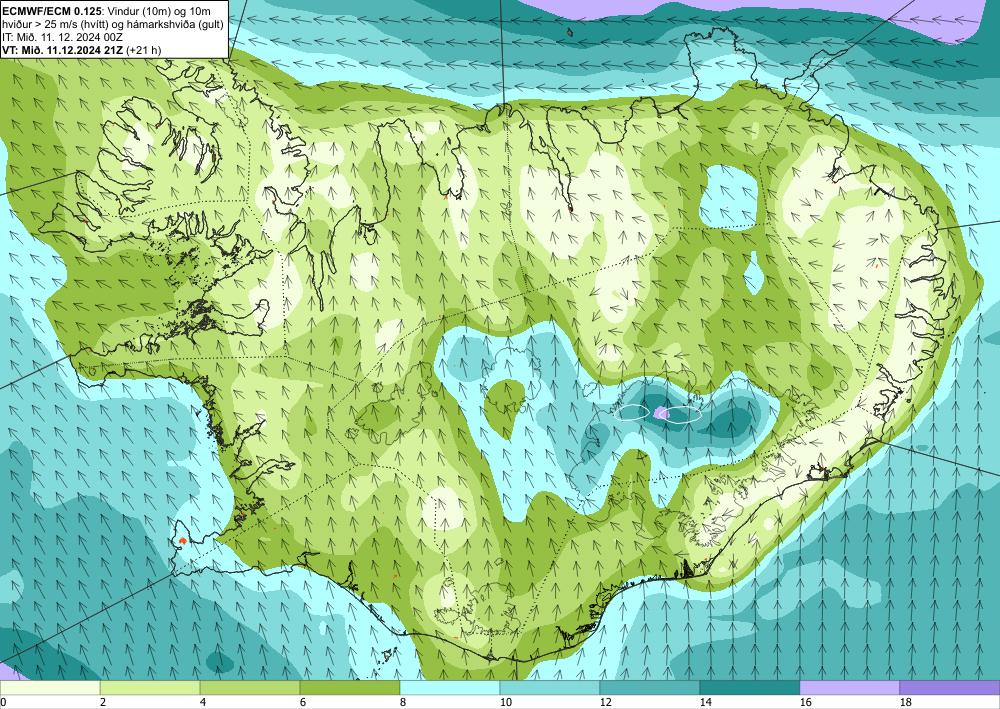Click the 12–14 m/s teal legend swatch
Viewport: 1000px width, 709px height.
pos(650,687)
